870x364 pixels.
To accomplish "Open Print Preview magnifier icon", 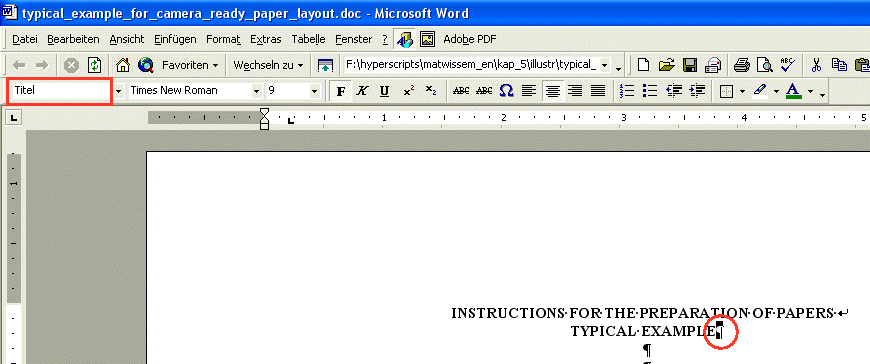I will [x=765, y=65].
